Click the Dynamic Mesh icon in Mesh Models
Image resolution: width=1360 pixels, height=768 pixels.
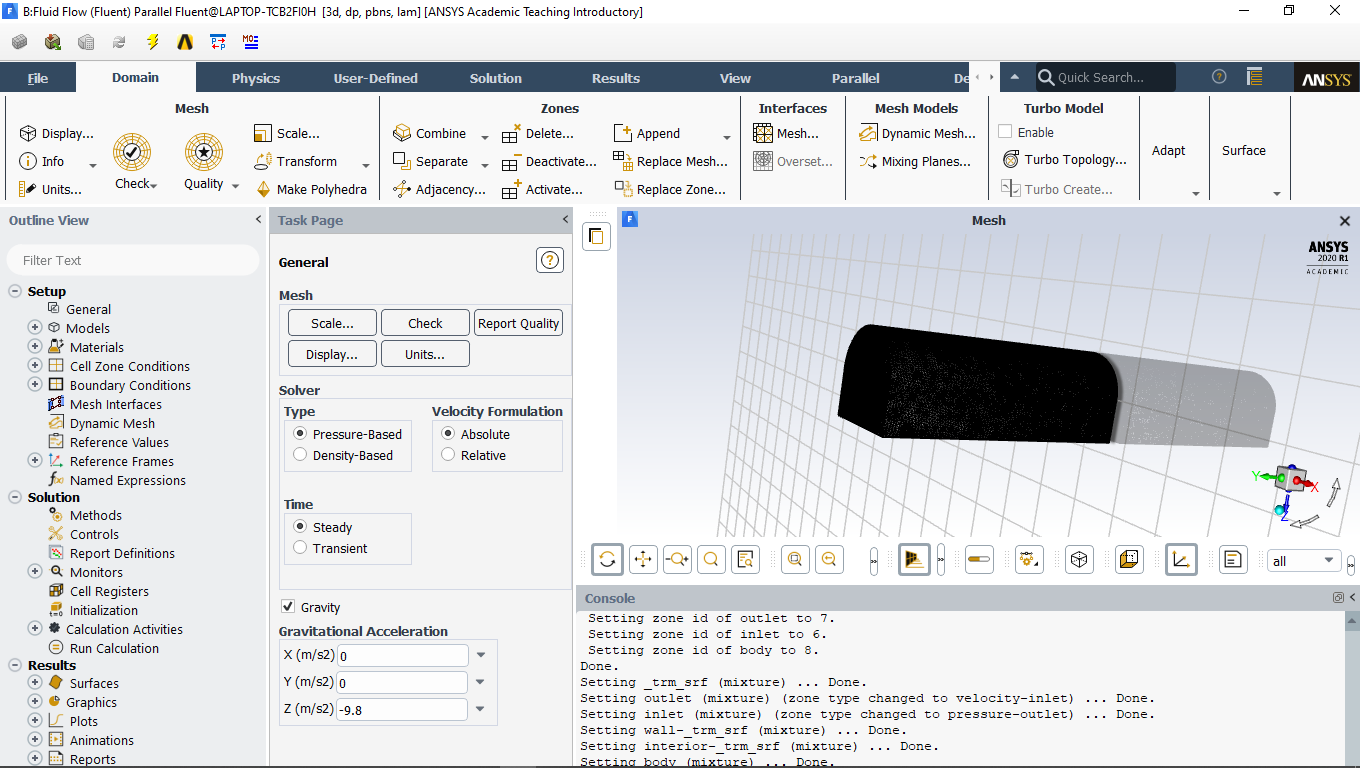(868, 133)
